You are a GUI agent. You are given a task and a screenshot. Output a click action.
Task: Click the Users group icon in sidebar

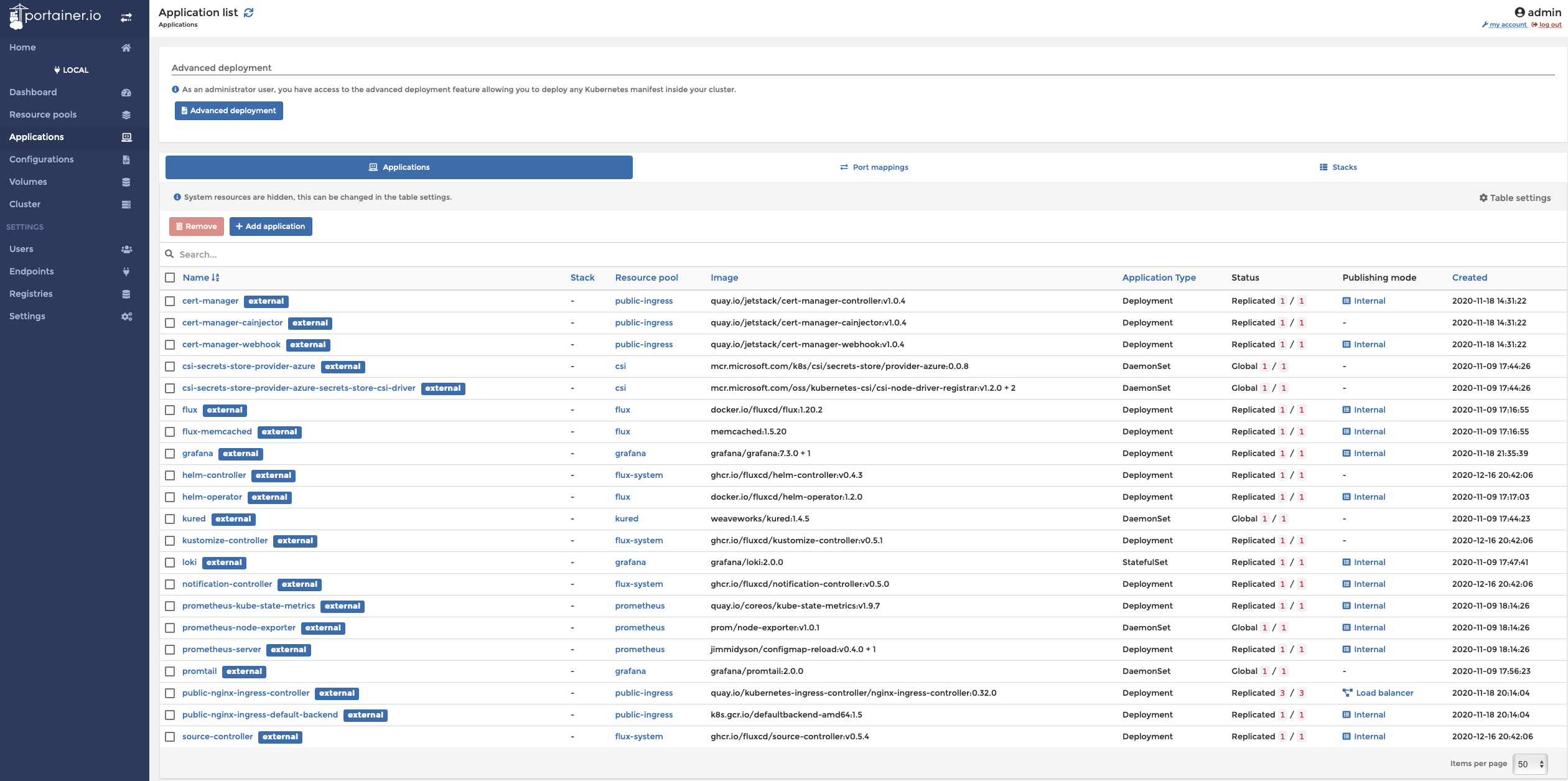pos(126,250)
